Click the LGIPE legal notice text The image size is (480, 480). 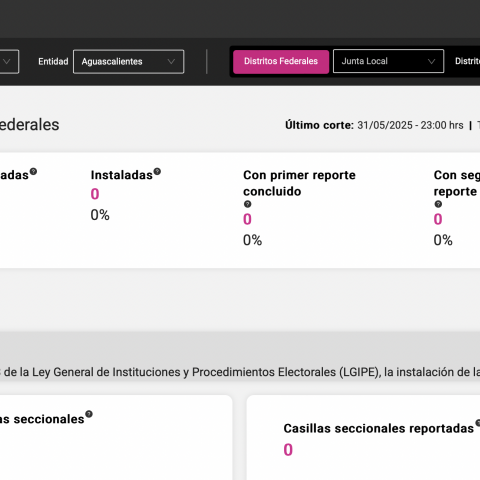tap(240, 372)
